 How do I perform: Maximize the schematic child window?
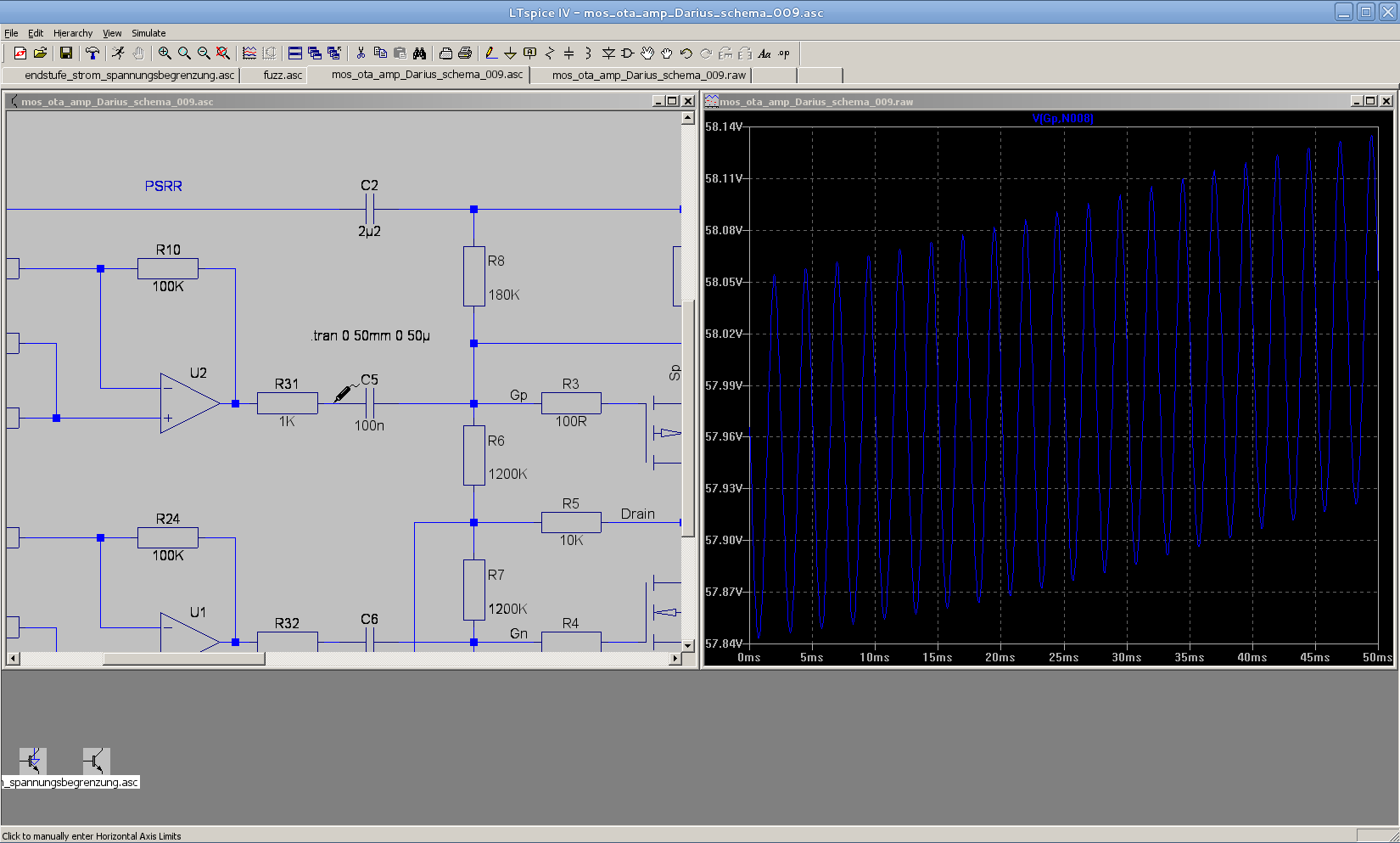tap(673, 101)
